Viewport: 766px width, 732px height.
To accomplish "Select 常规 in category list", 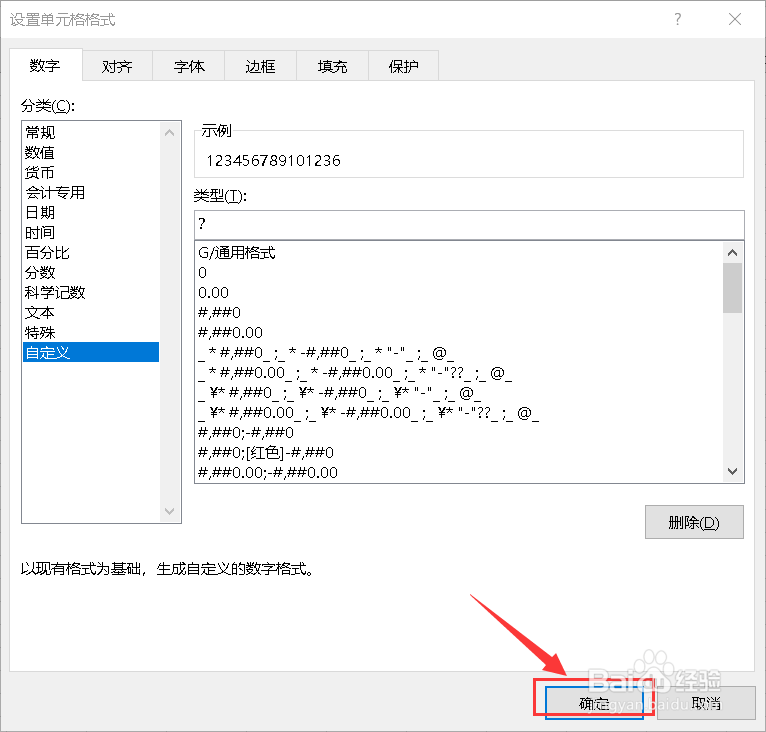I will point(91,132).
